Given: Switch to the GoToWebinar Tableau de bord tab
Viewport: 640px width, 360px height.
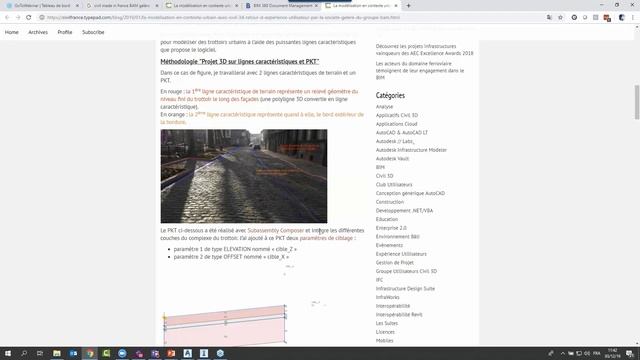Looking at the screenshot, I should click(42, 6).
